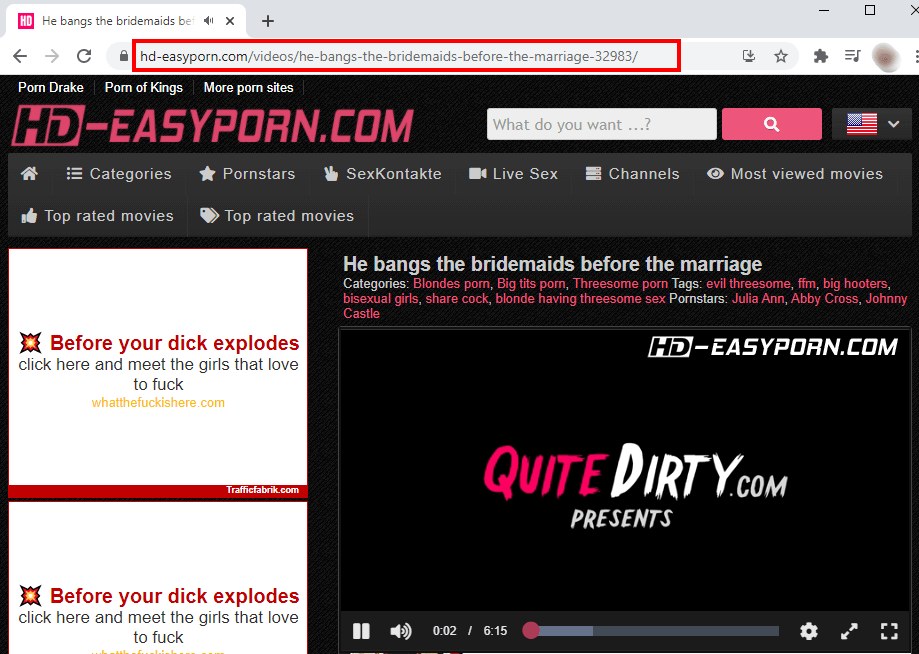Image resolution: width=919 pixels, height=654 pixels.
Task: Open the Pornstars menu item
Action: point(247,173)
